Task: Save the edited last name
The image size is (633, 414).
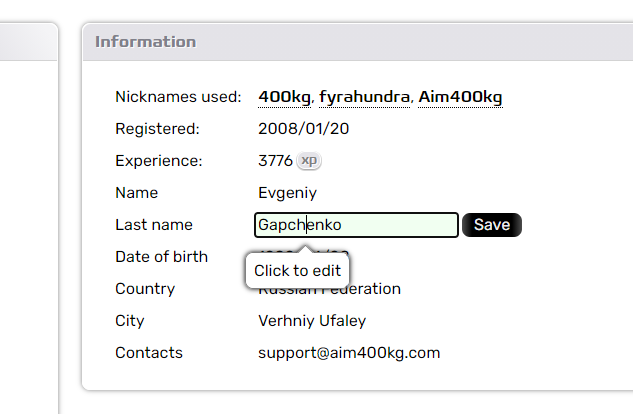Action: click(x=492, y=225)
